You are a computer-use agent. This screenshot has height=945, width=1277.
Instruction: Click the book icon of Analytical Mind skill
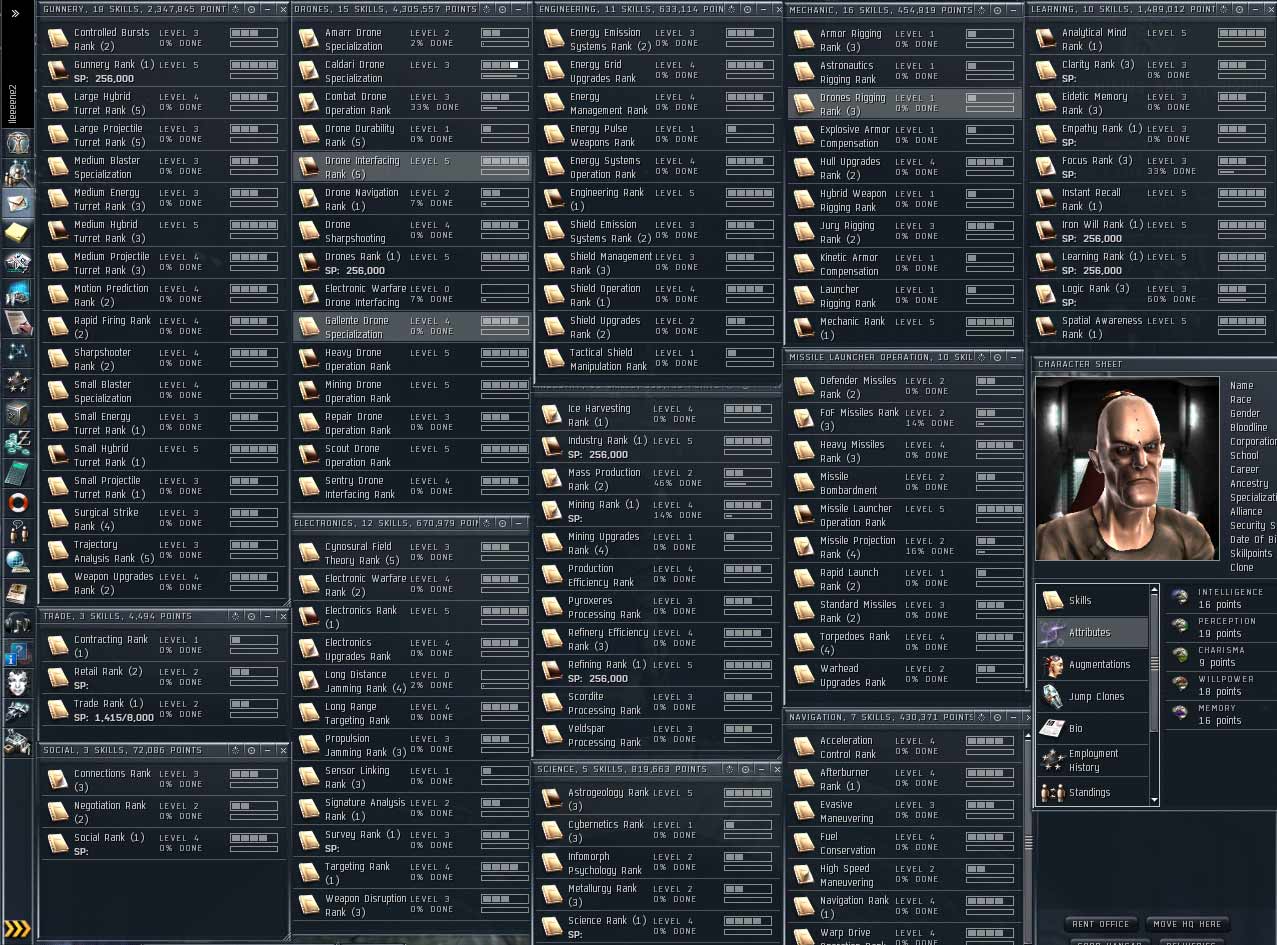[x=1046, y=39]
